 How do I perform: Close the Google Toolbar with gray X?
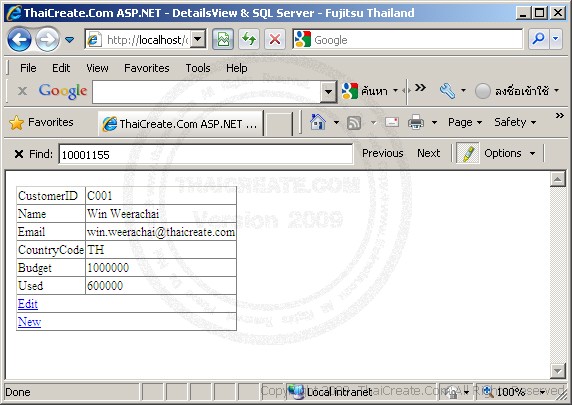point(22,91)
